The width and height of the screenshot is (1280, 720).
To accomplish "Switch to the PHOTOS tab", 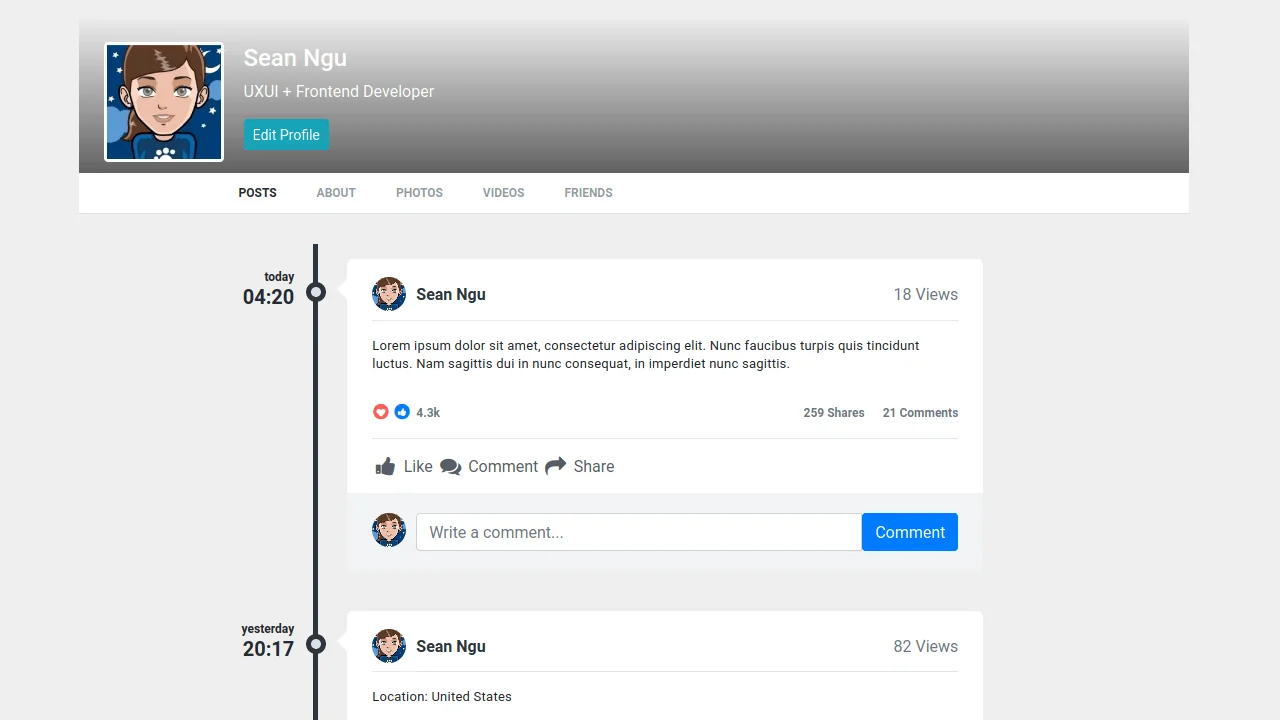I will (x=419, y=192).
